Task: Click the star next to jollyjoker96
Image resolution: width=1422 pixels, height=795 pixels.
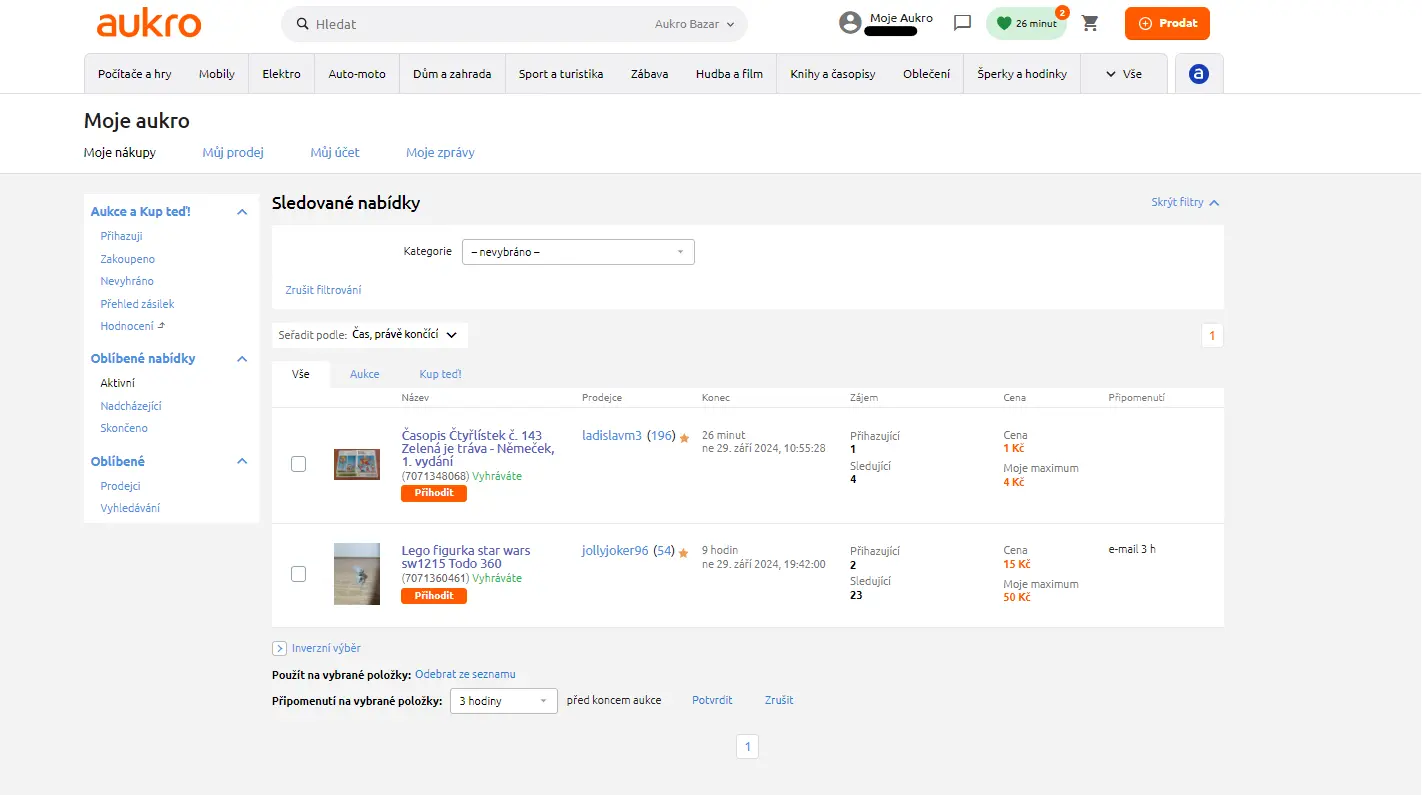Action: click(684, 552)
